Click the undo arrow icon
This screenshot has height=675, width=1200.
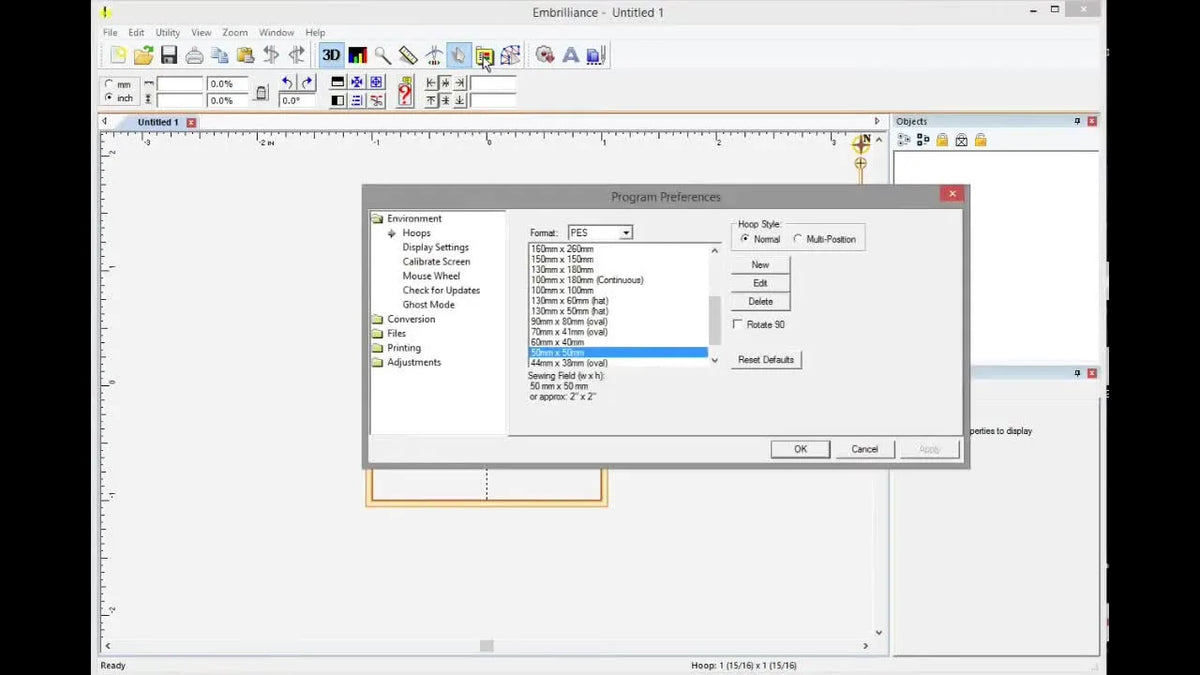(288, 83)
